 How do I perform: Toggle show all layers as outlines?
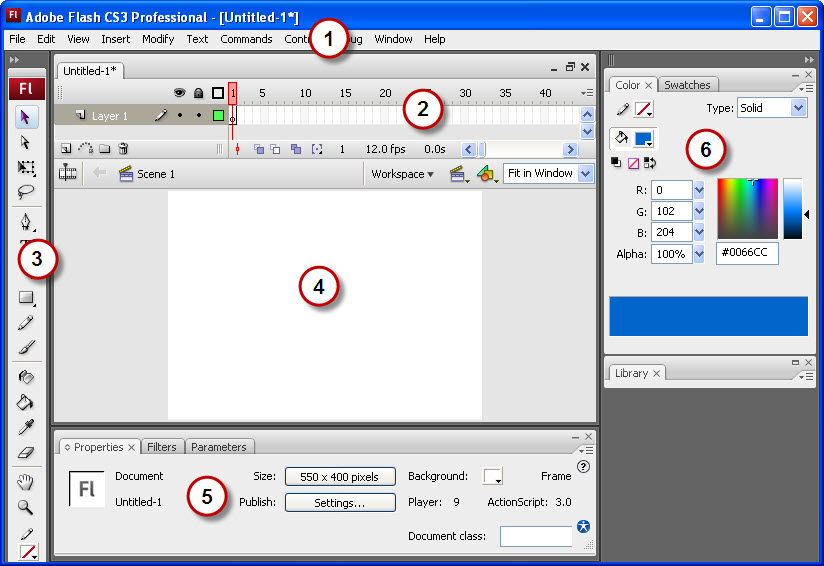coord(218,93)
